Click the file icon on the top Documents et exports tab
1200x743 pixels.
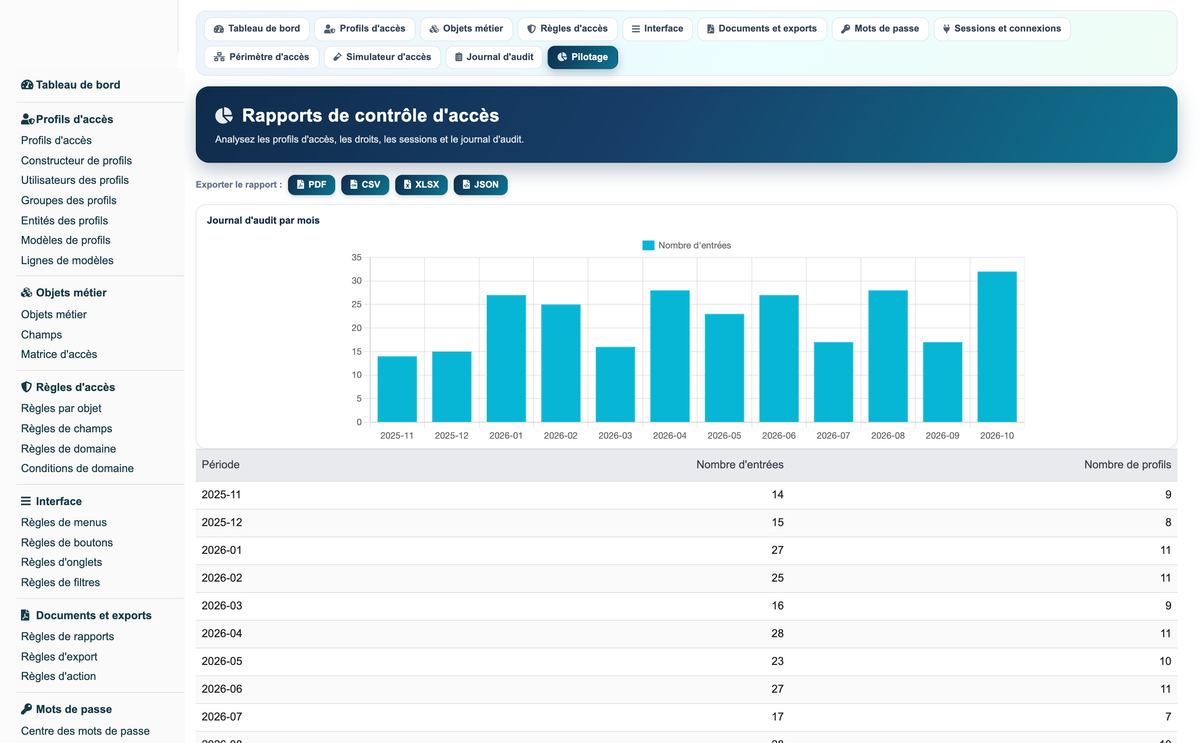click(711, 29)
